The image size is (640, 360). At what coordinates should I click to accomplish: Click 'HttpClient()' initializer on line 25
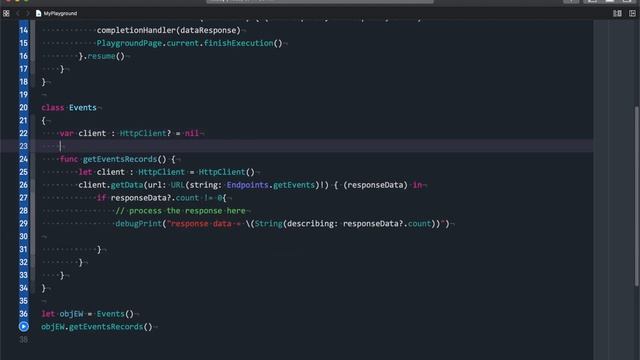(227, 172)
